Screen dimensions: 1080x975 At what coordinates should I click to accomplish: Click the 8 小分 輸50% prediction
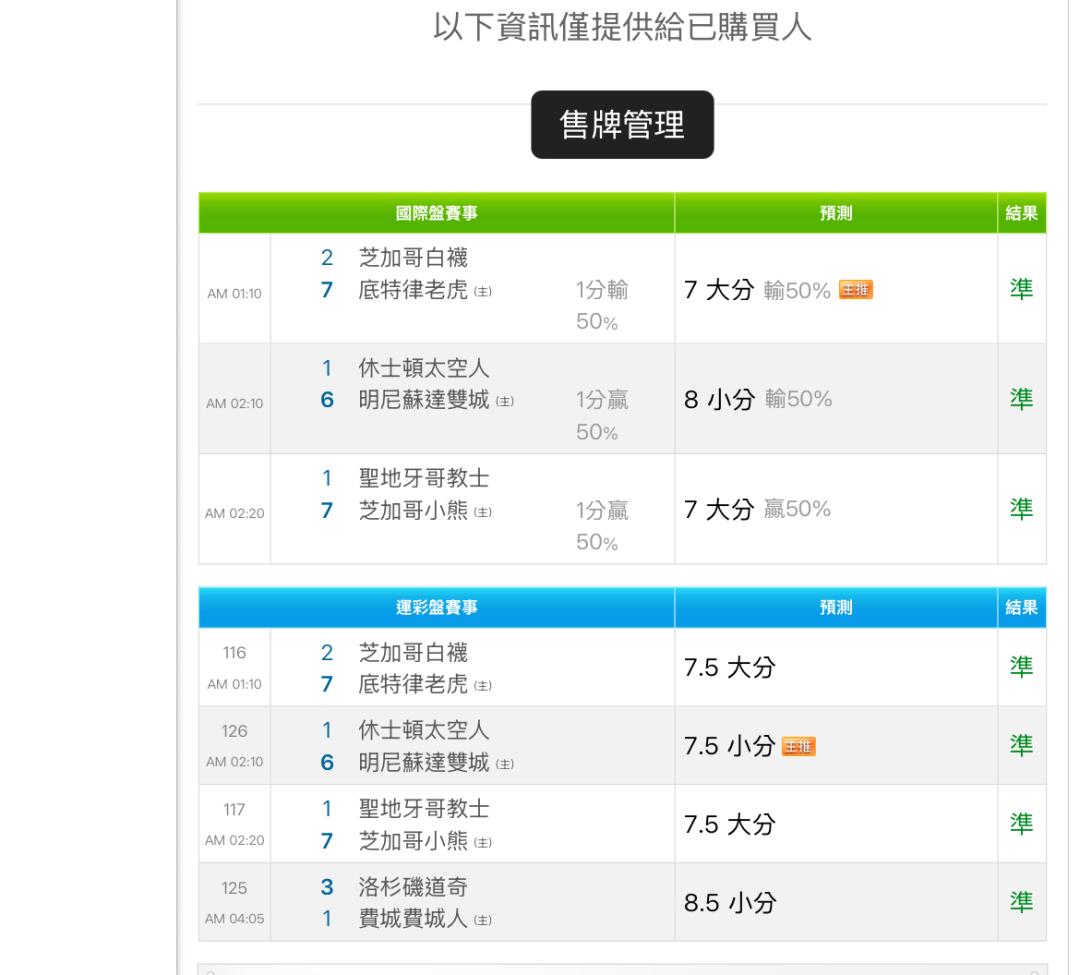(758, 399)
